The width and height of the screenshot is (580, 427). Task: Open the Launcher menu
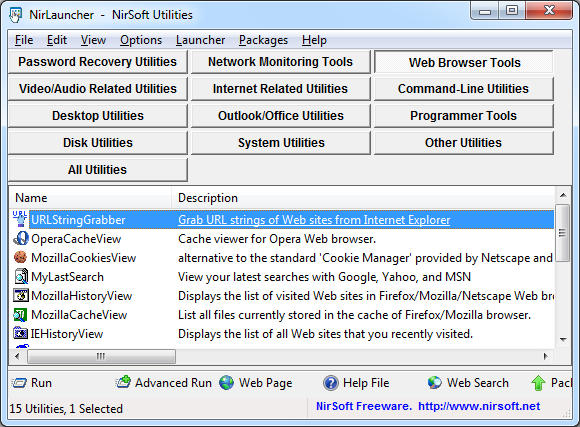pos(200,40)
